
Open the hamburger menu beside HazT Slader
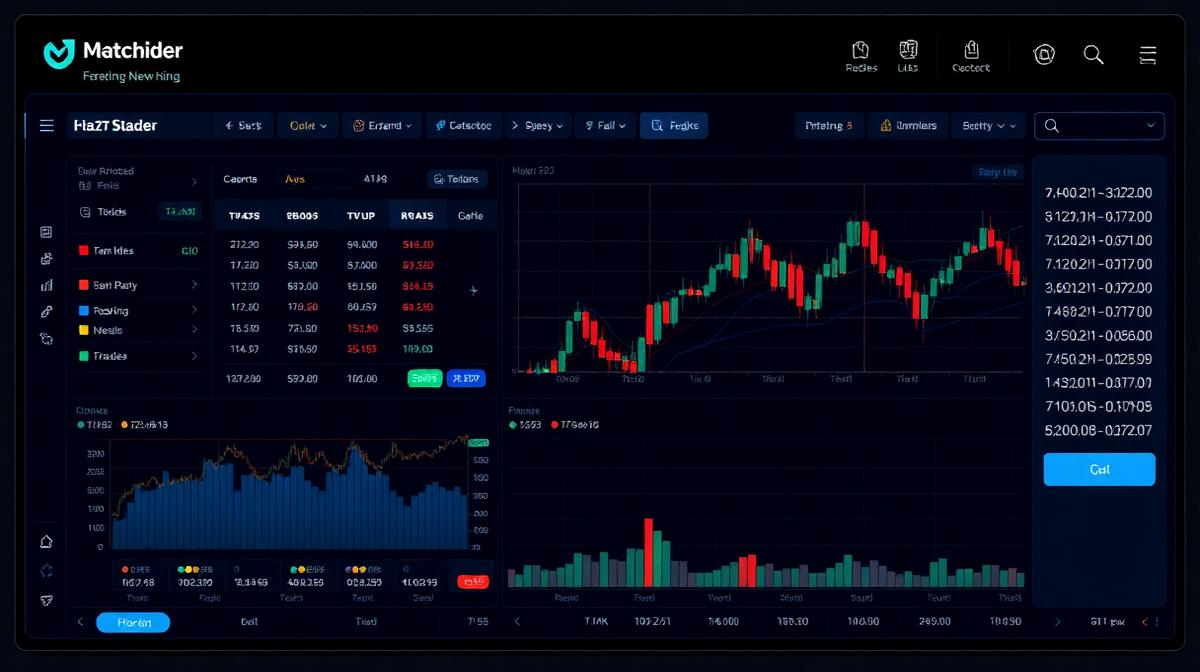(46, 125)
